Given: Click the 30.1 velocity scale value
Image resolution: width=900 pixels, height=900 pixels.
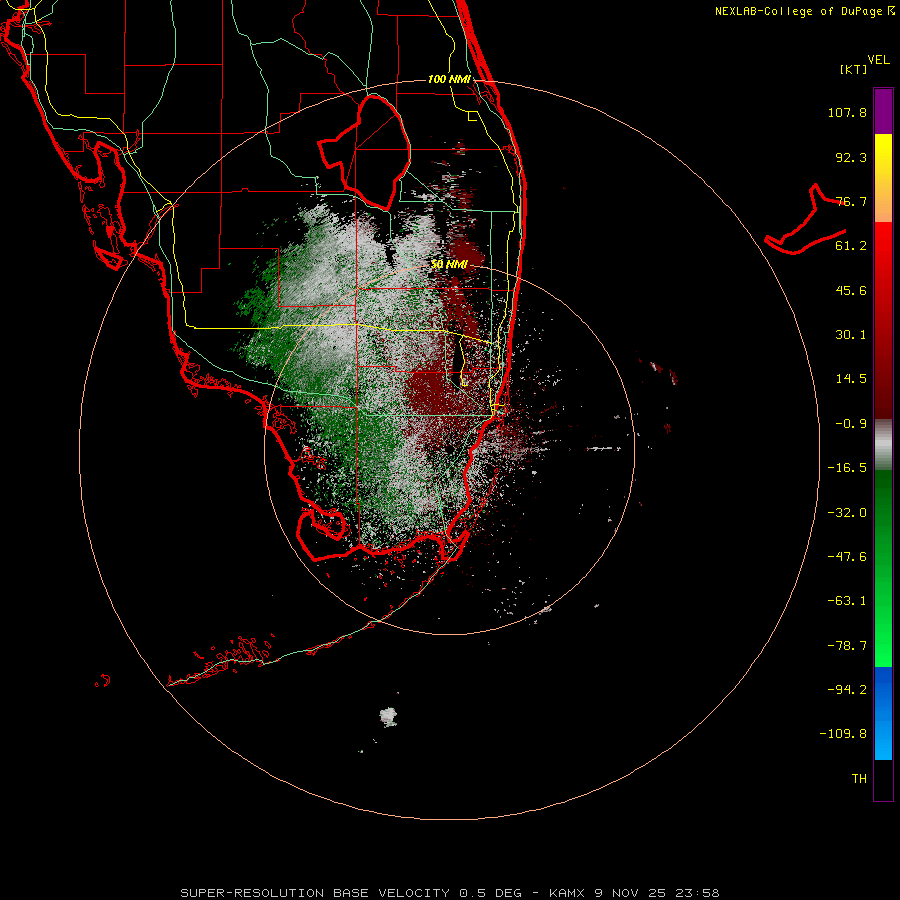Looking at the screenshot, I should 851,335.
